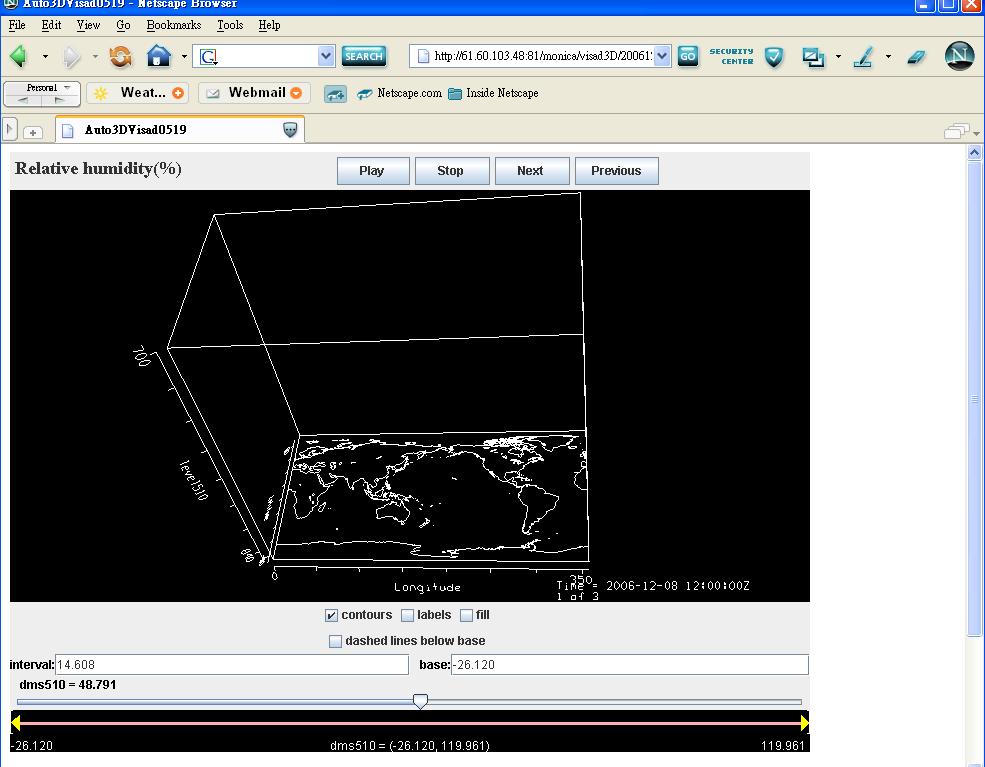The width and height of the screenshot is (985, 767).
Task: Click the dms510 slider handle
Action: click(421, 702)
